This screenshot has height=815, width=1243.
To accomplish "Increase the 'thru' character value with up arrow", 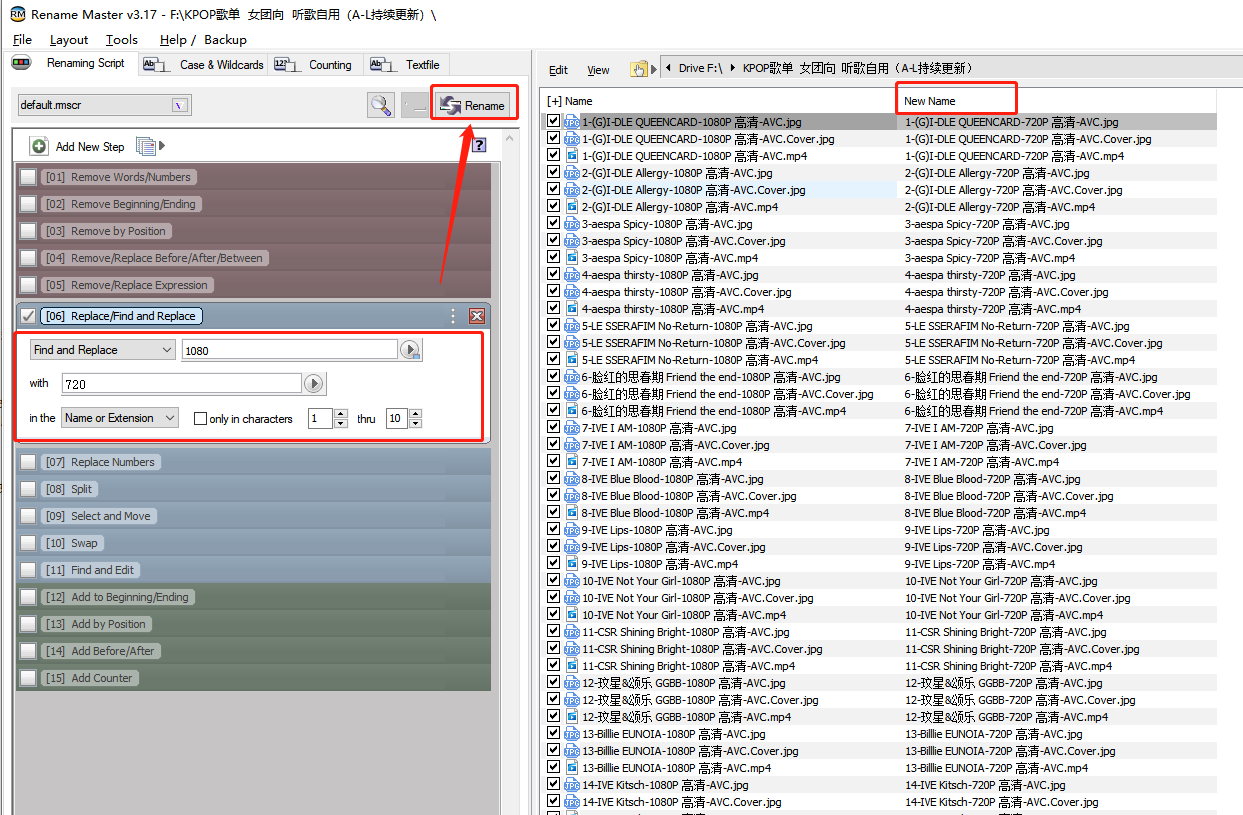I will point(415,413).
